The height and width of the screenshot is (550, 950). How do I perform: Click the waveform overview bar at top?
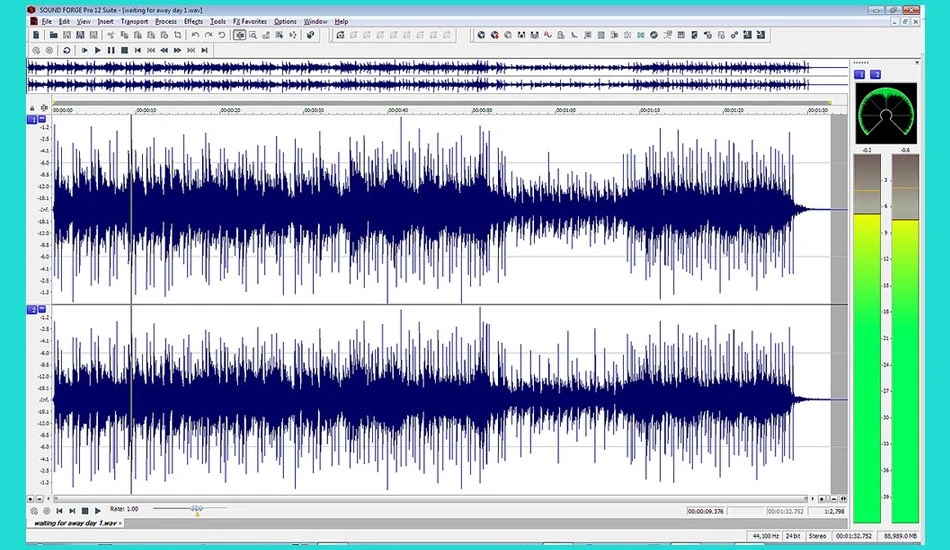[437, 76]
